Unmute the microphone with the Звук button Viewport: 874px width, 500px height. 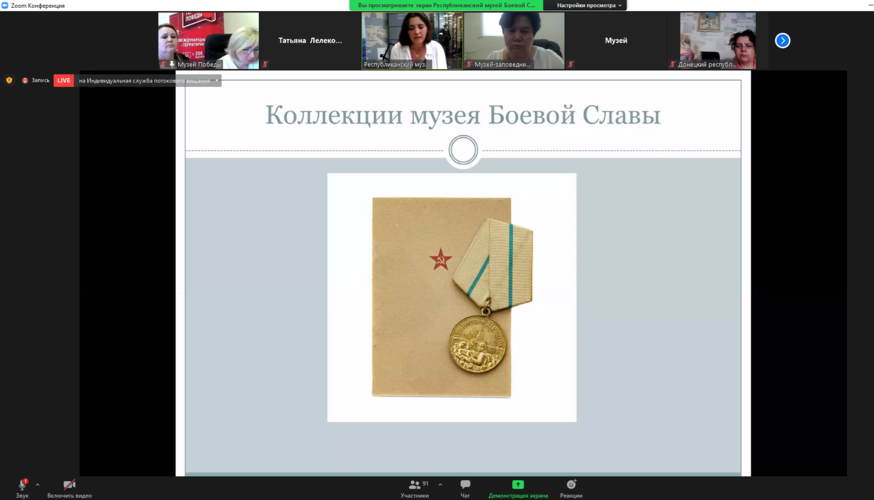pos(22,486)
